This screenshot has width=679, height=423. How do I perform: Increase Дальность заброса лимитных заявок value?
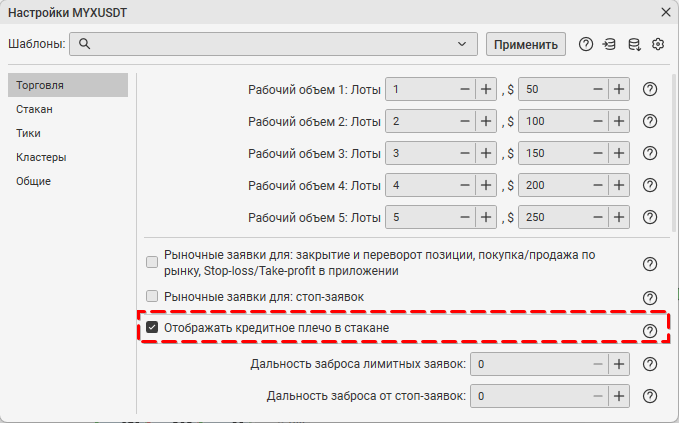click(619, 364)
